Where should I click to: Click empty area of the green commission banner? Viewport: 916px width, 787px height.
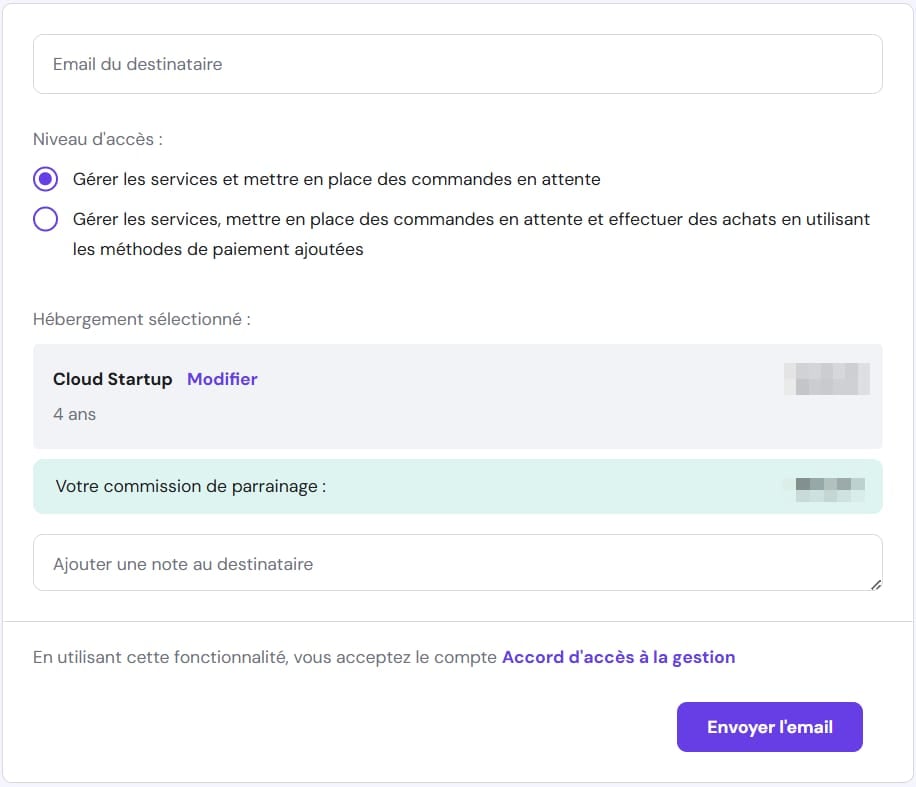point(550,487)
